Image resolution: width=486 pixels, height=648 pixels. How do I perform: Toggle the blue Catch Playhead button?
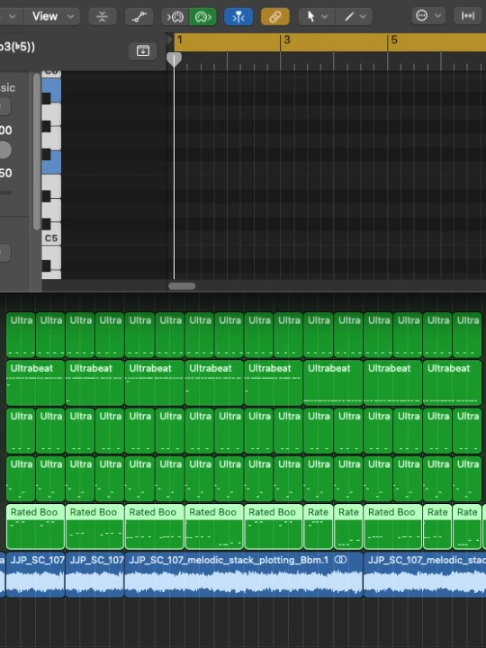coord(238,17)
